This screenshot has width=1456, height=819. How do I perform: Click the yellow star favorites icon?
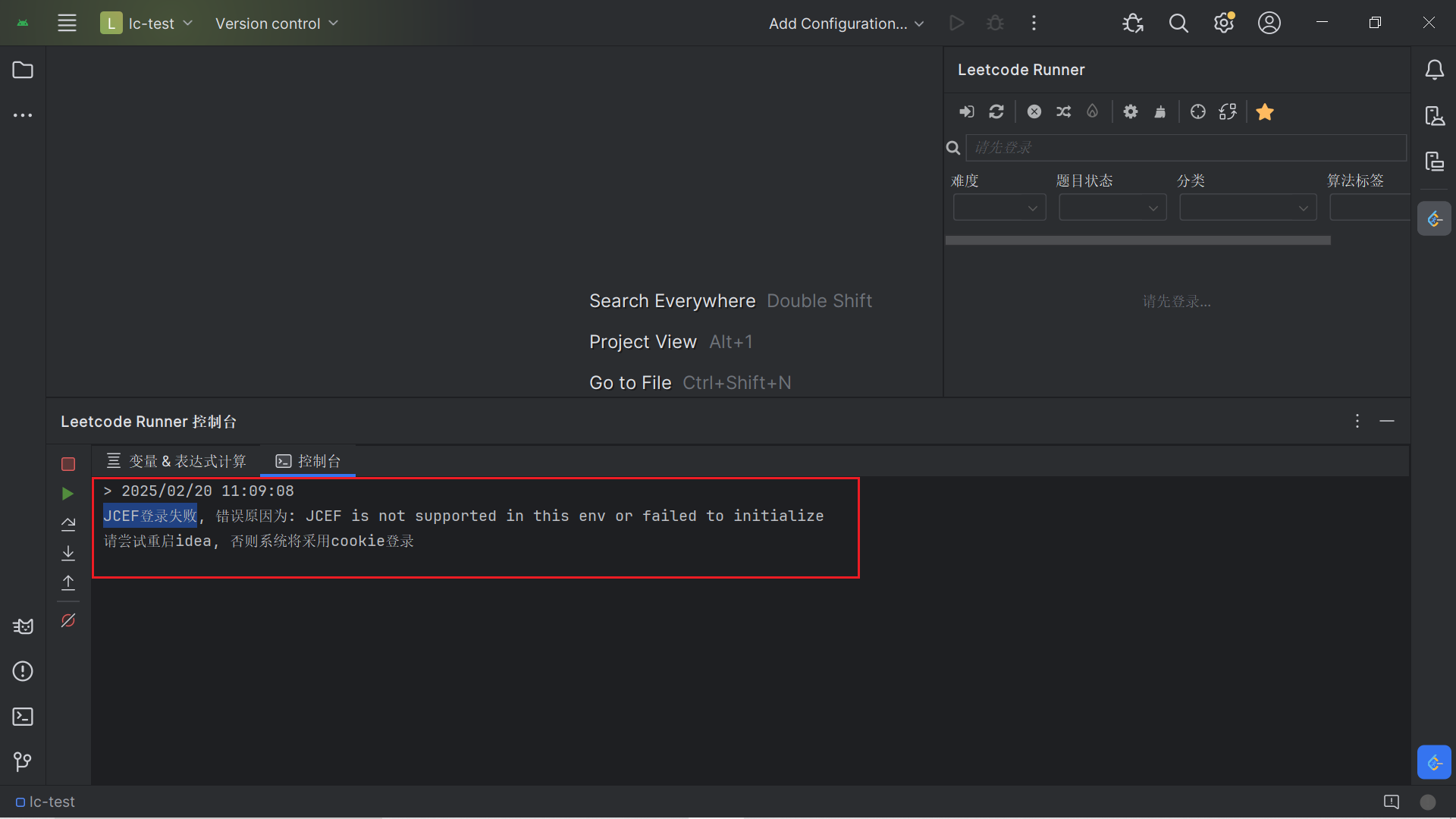coord(1265,111)
